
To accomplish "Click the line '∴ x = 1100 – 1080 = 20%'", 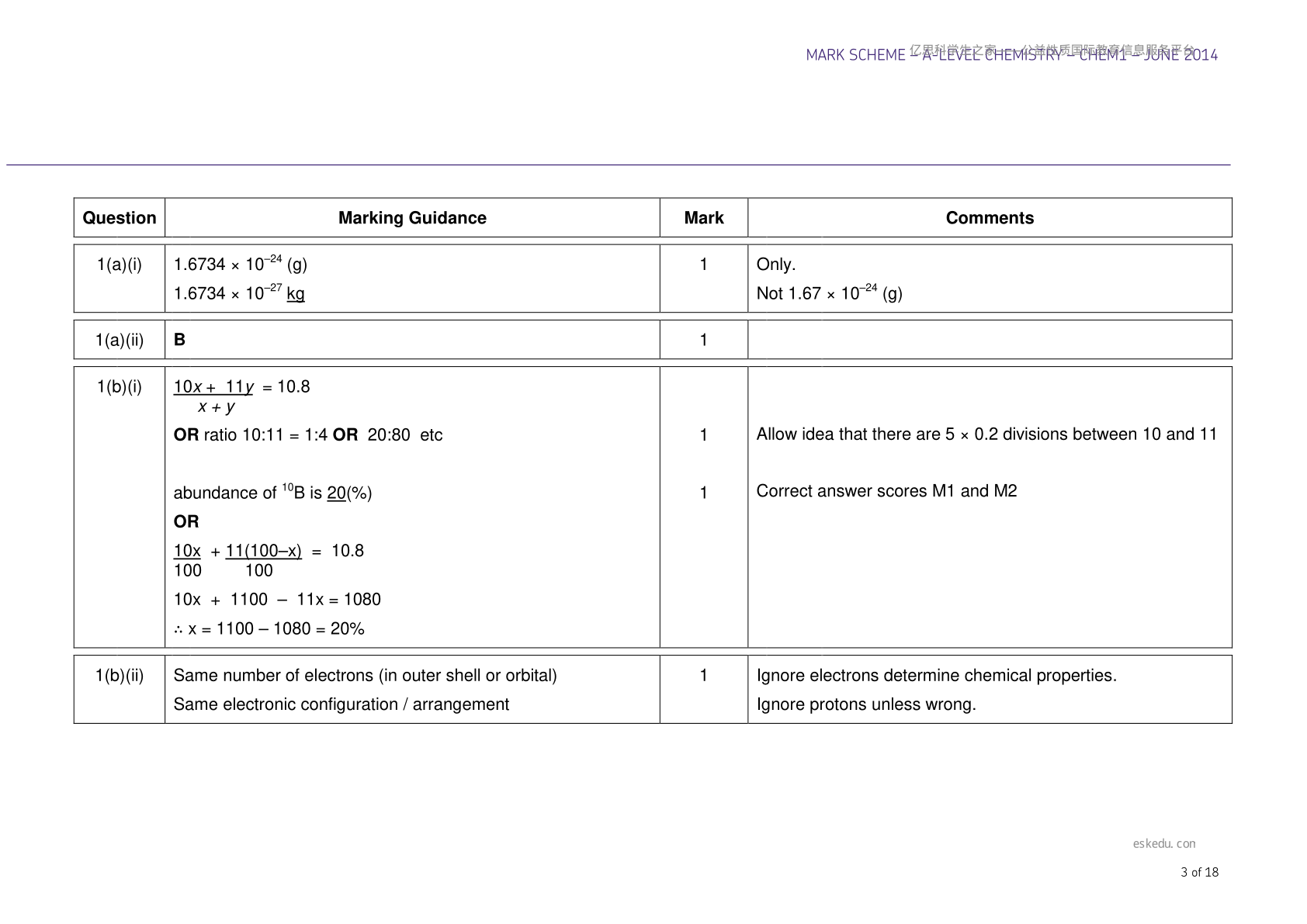I will click(269, 628).
